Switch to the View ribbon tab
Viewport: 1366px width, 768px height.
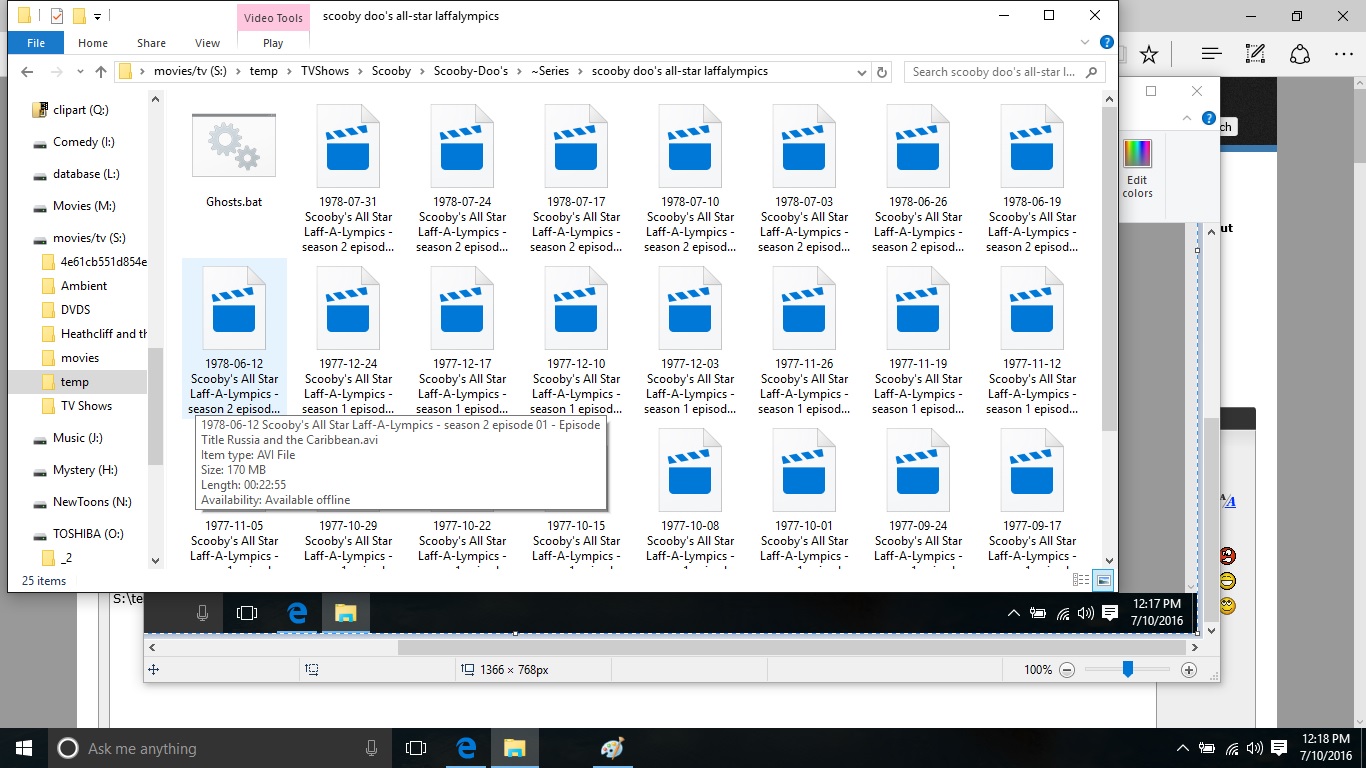click(x=207, y=43)
